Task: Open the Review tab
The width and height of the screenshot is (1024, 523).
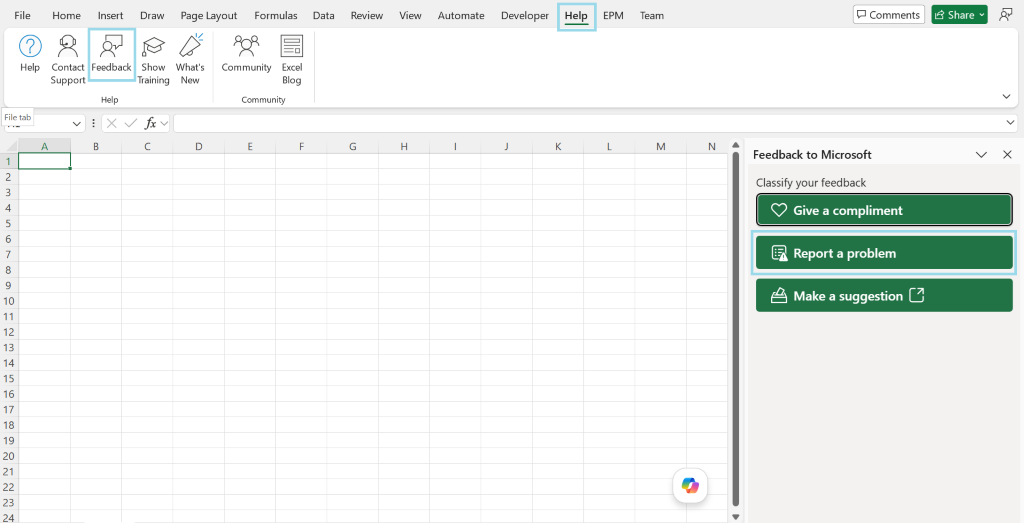Action: pyautogui.click(x=366, y=15)
